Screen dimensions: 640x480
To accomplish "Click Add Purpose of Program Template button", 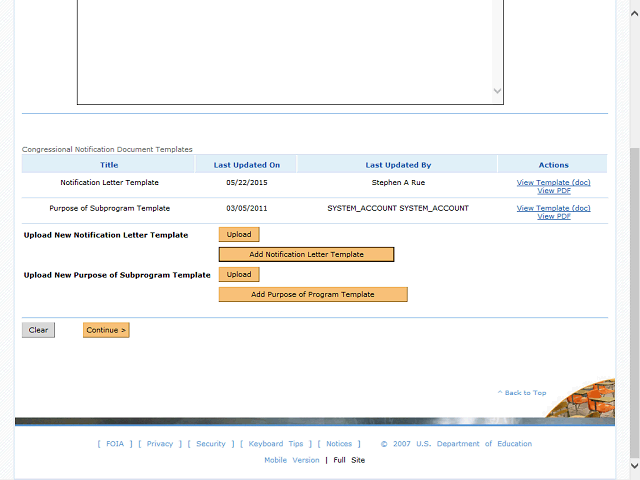I will pyautogui.click(x=313, y=294).
